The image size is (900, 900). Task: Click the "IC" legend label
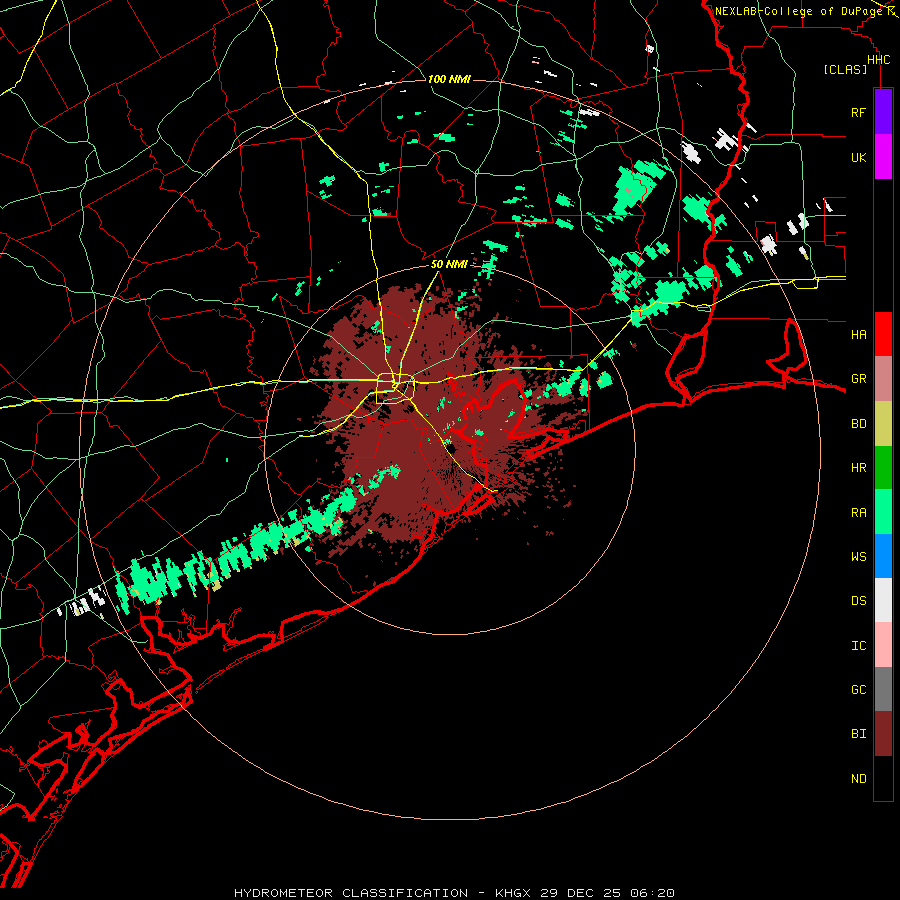pyautogui.click(x=859, y=646)
